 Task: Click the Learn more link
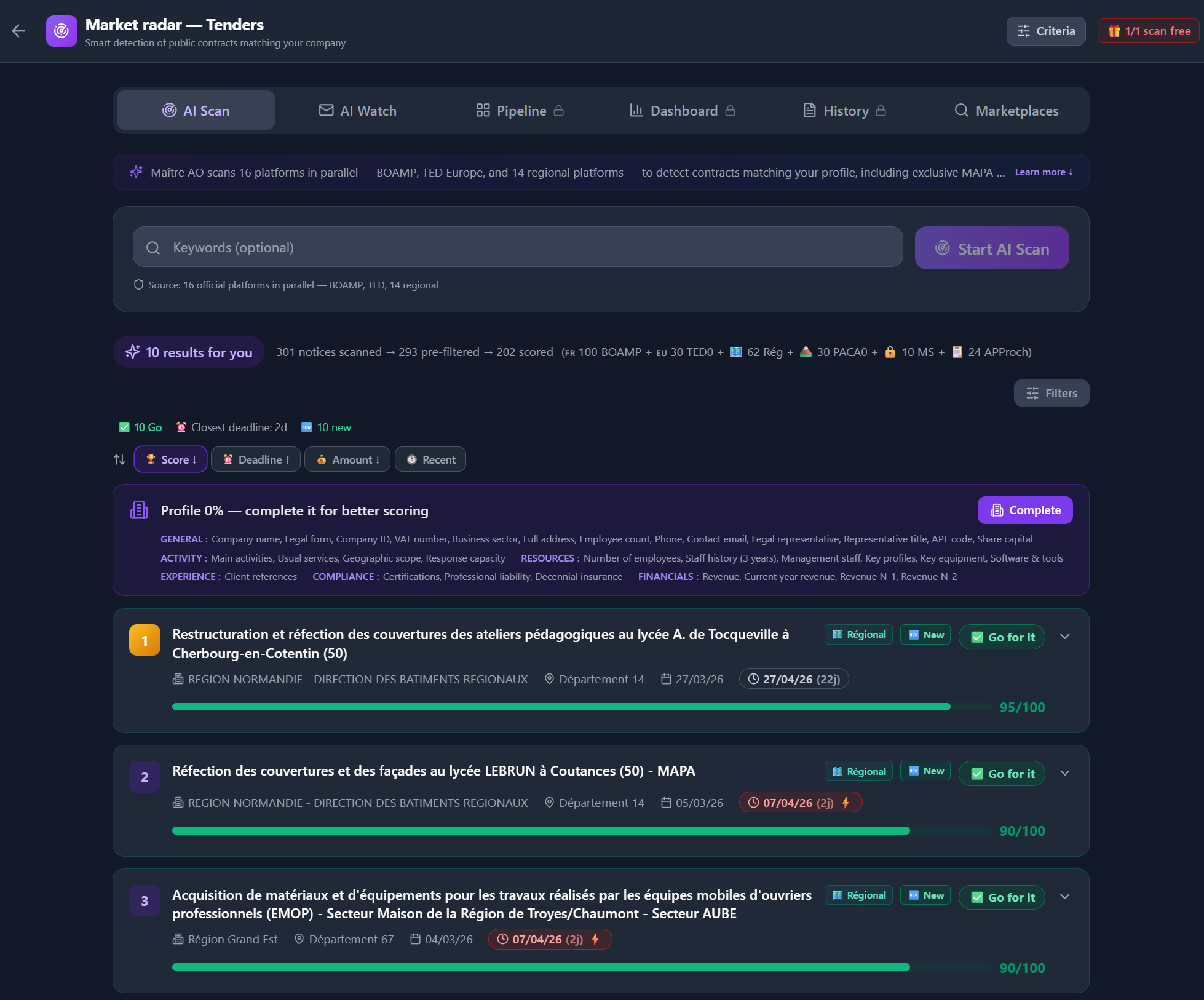point(1044,172)
